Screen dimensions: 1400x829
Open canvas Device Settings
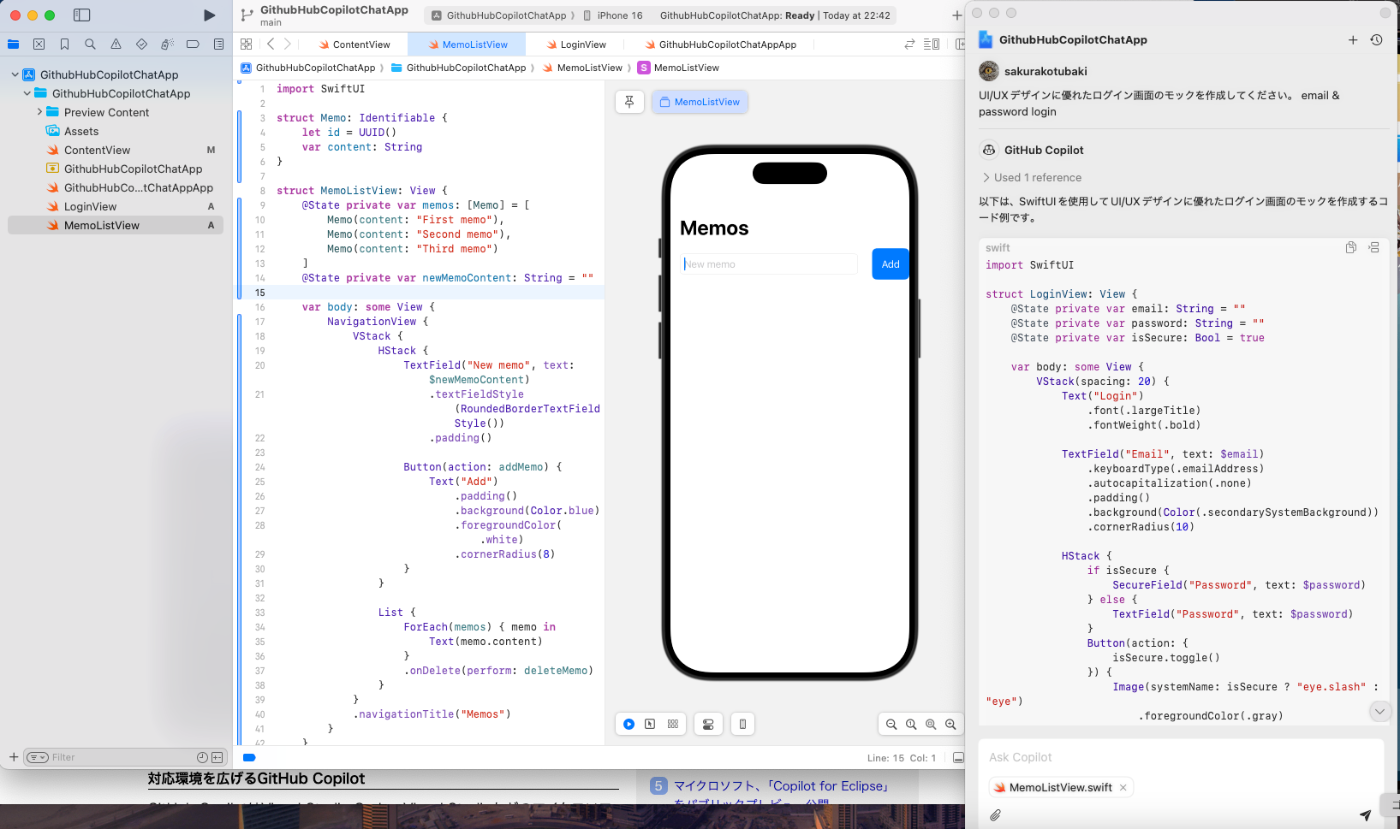(x=708, y=724)
